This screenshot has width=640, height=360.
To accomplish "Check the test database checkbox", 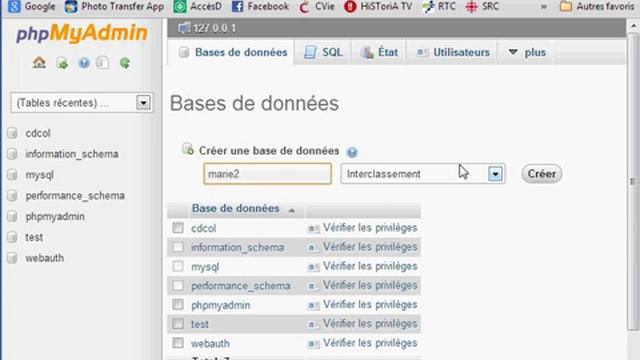I will point(178,324).
